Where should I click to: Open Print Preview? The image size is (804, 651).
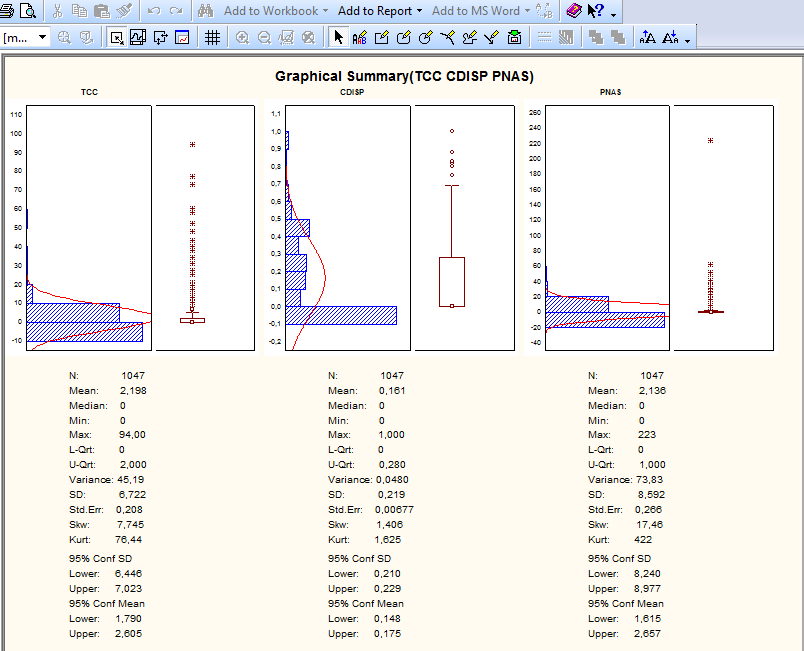coord(27,11)
